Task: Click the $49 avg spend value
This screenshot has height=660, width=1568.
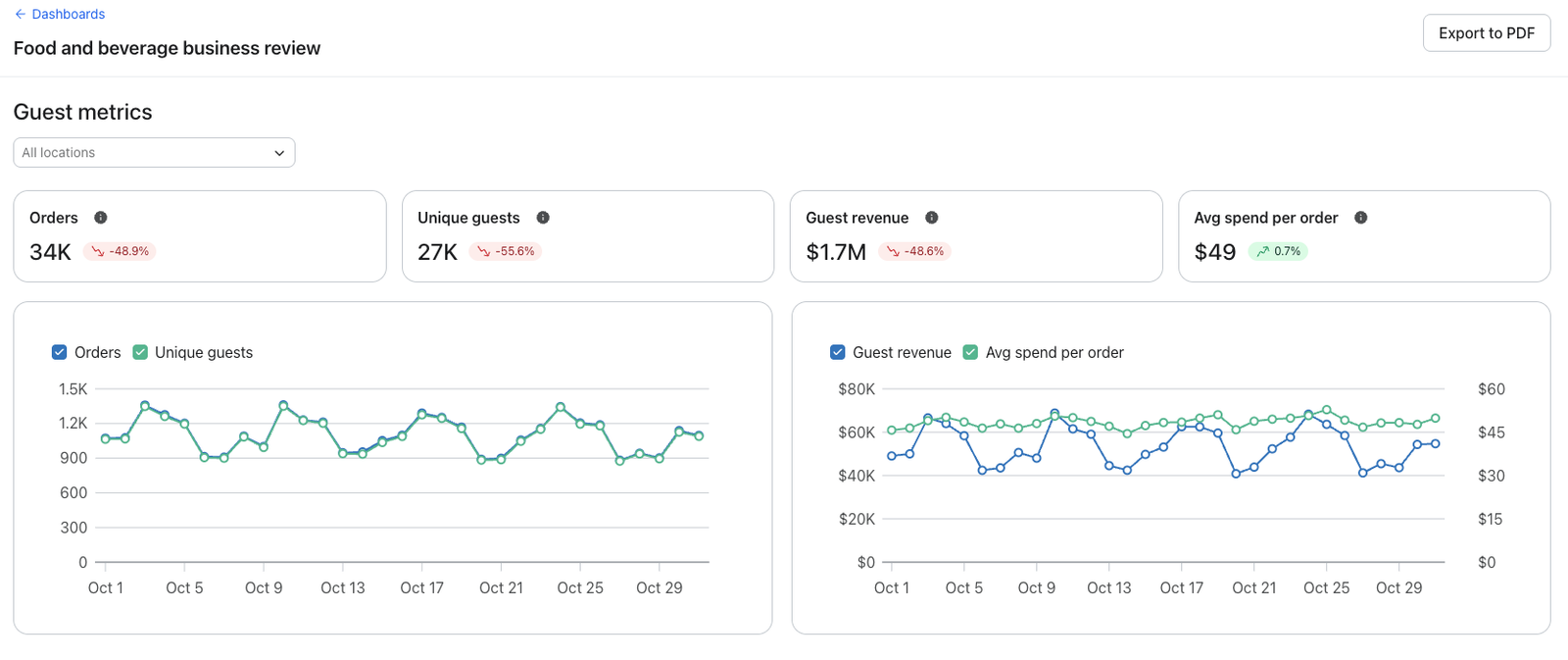Action: [1215, 252]
